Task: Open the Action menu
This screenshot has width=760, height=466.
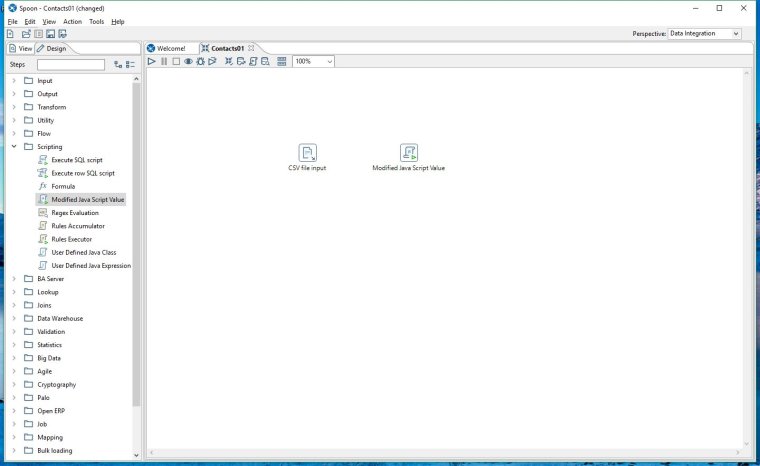Action: (72, 21)
